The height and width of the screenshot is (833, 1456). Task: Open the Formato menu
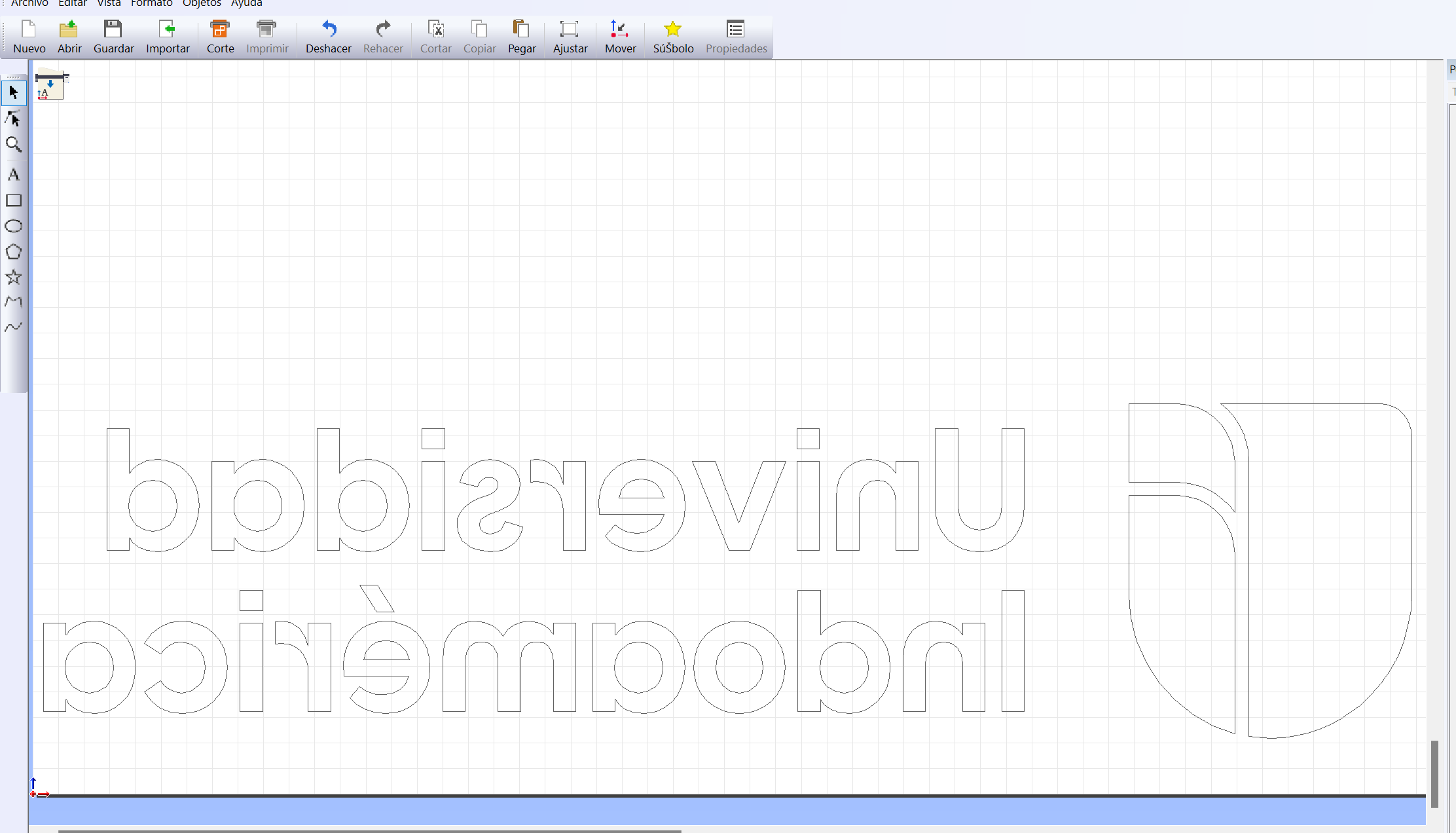click(x=151, y=3)
